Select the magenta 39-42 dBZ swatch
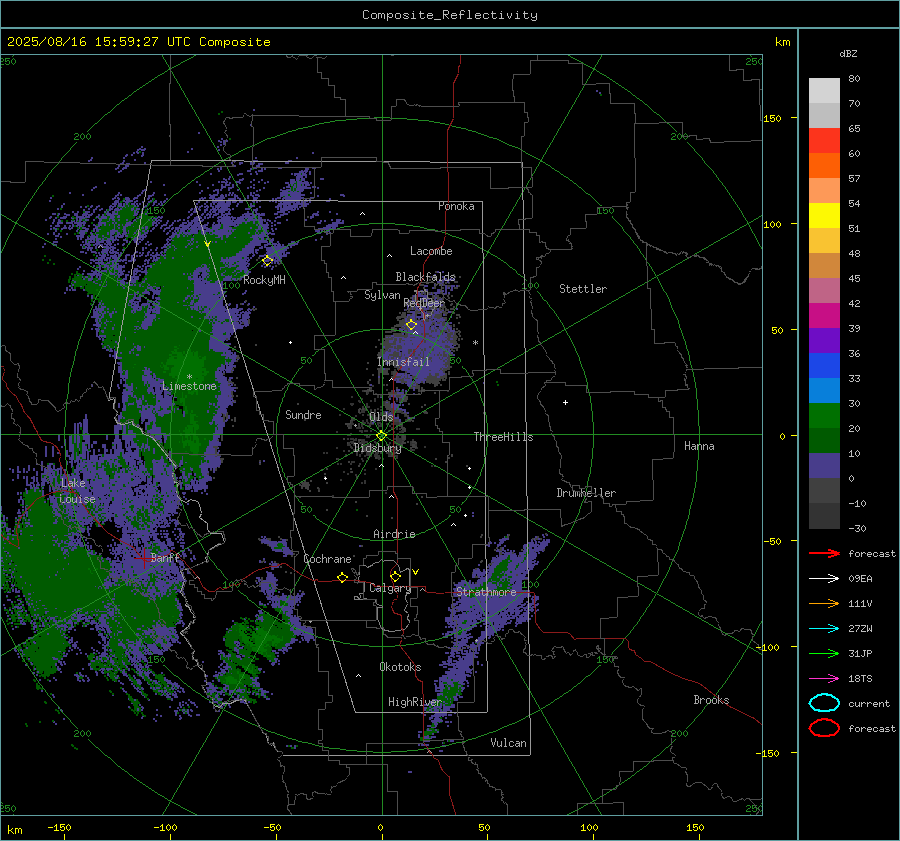 click(824, 316)
